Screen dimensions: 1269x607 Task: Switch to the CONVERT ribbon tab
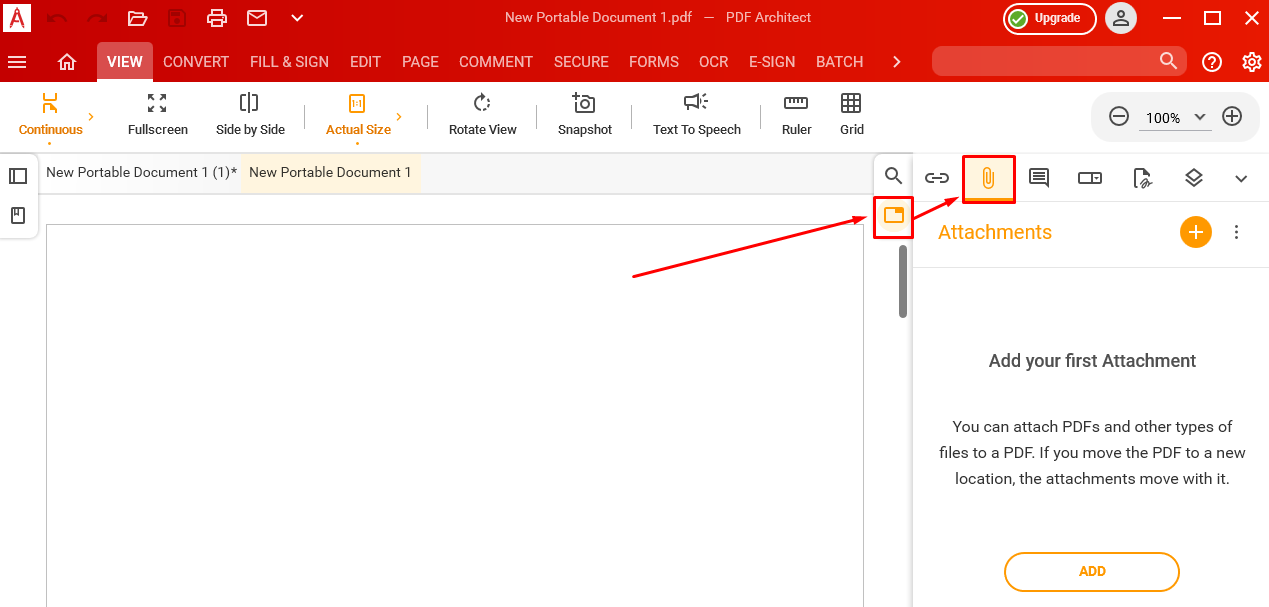195,61
